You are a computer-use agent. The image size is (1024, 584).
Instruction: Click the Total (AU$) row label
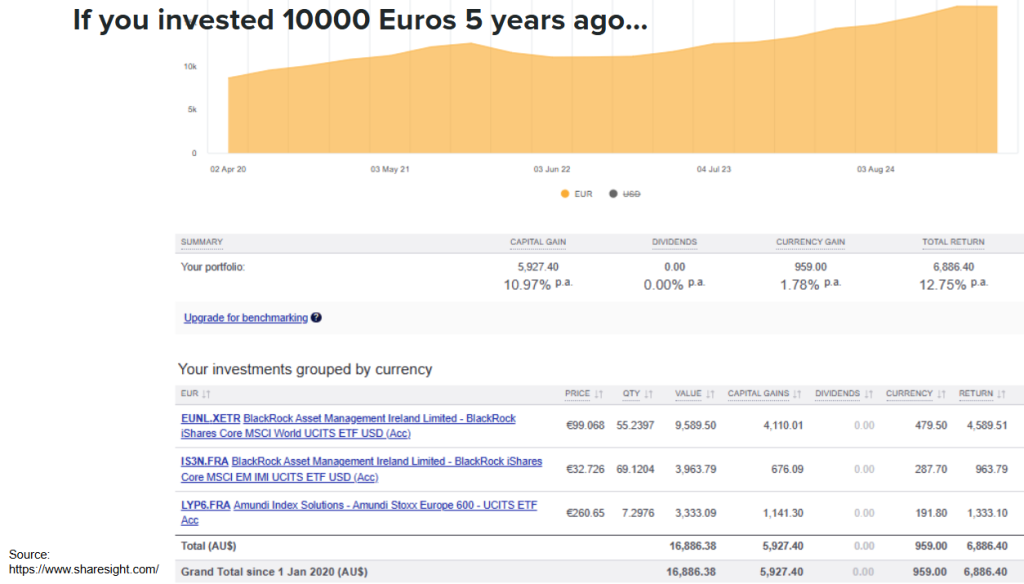[208, 545]
